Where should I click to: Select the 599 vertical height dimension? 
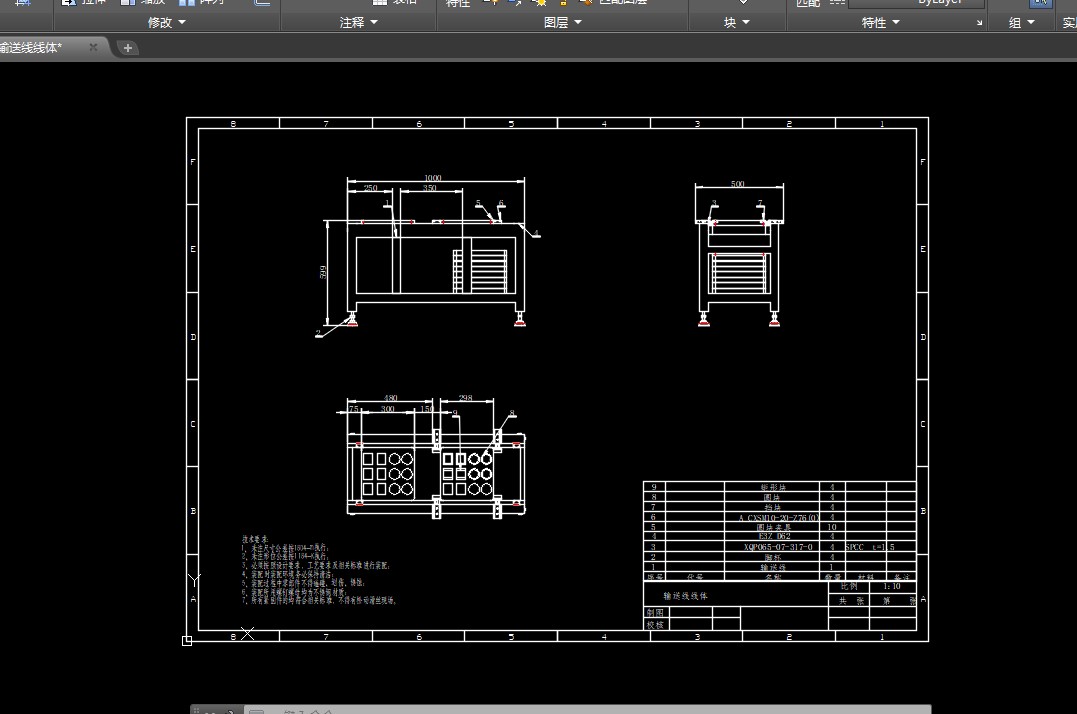[x=323, y=272]
